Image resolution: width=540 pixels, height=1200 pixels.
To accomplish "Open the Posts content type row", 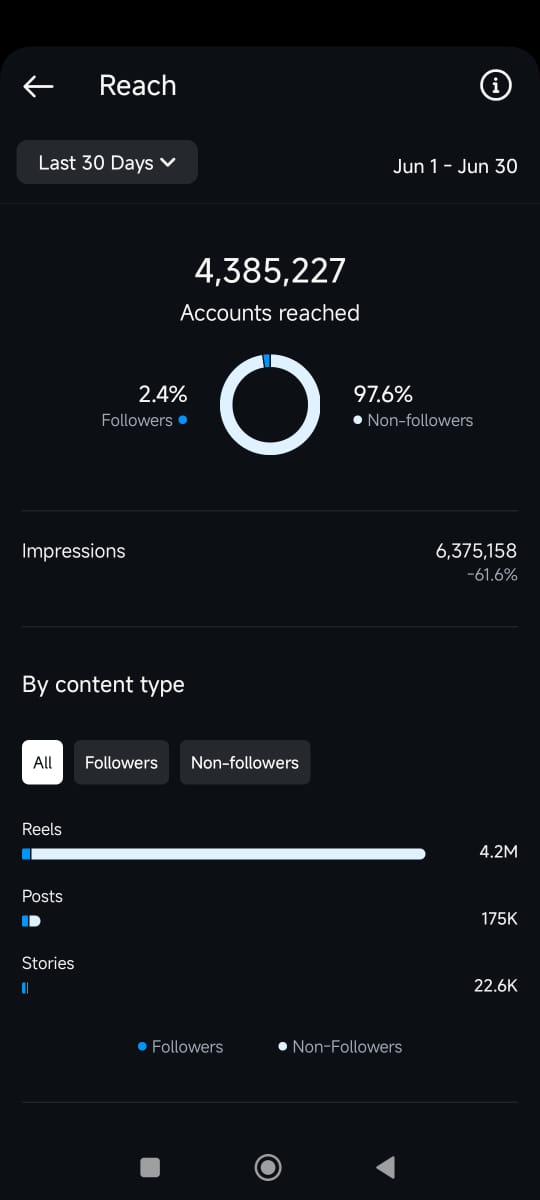I will 270,909.
